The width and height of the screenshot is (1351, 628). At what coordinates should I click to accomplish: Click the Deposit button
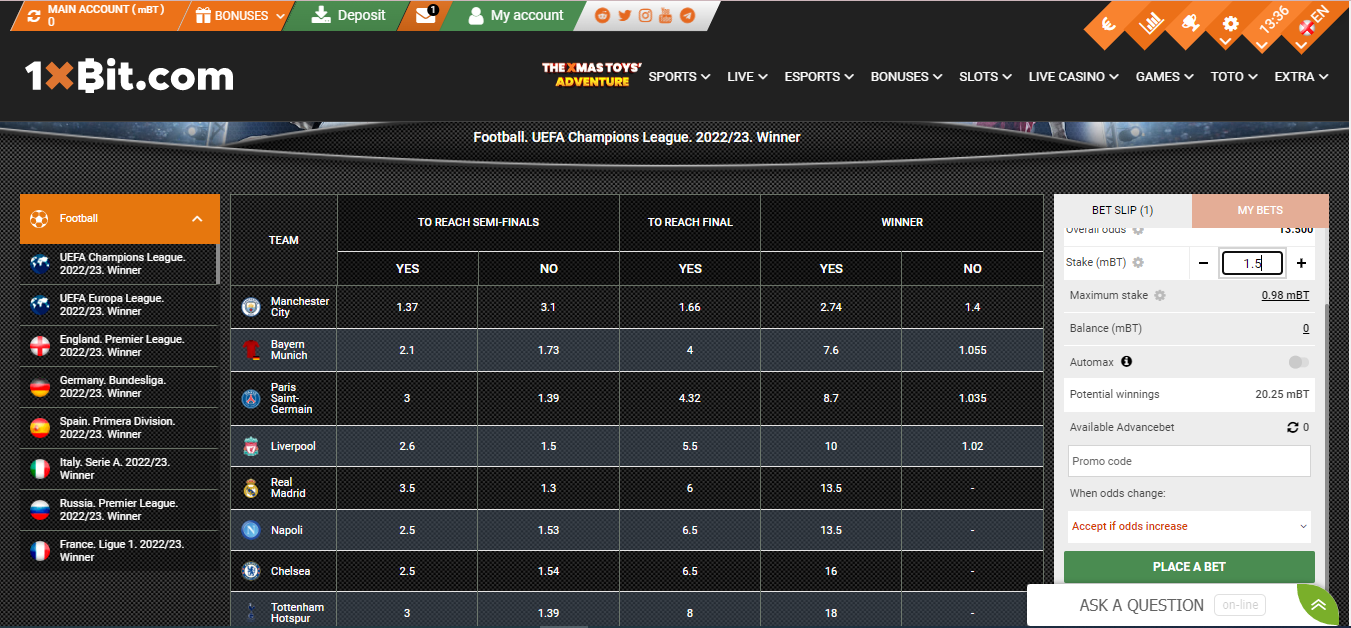pyautogui.click(x=348, y=16)
